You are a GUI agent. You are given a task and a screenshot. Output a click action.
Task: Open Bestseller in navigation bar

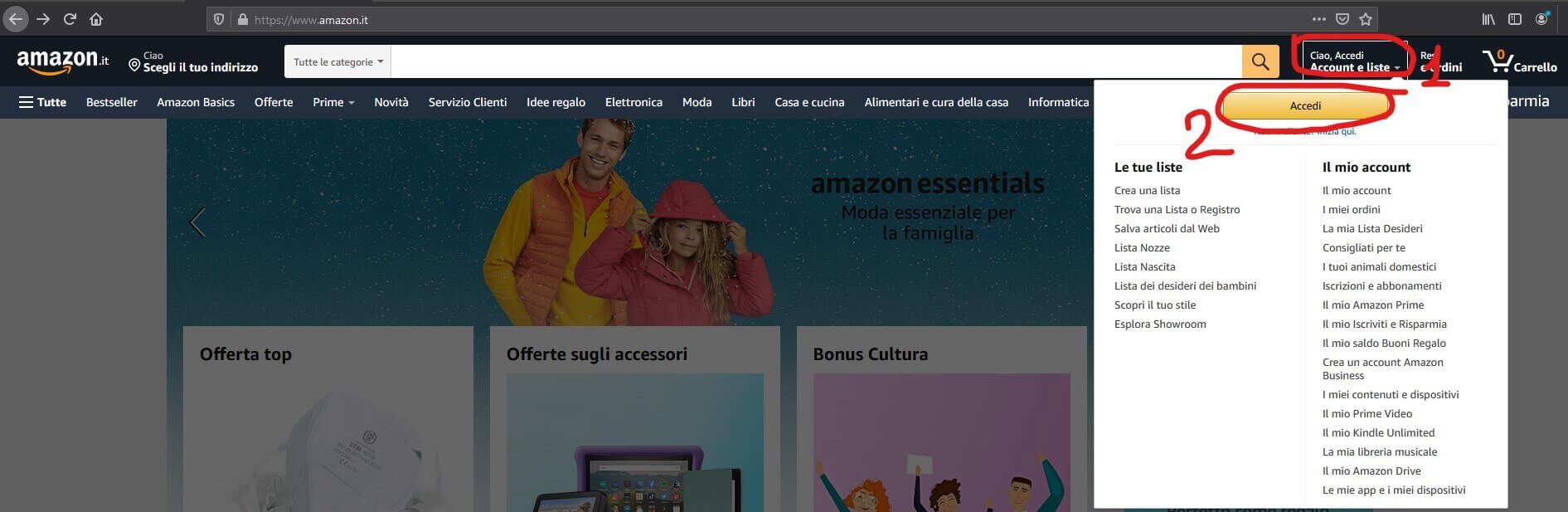[x=111, y=102]
